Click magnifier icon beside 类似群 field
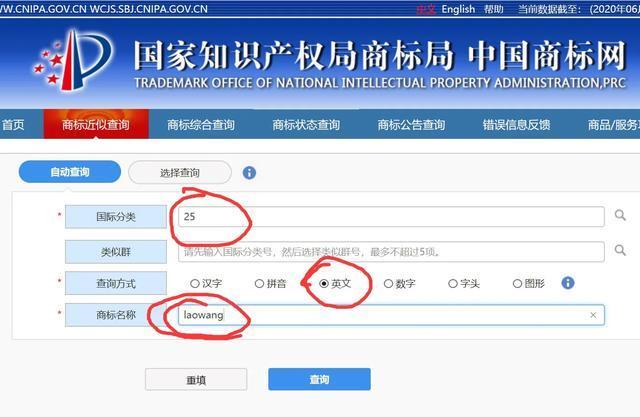The height and width of the screenshot is (418, 640). (x=620, y=250)
